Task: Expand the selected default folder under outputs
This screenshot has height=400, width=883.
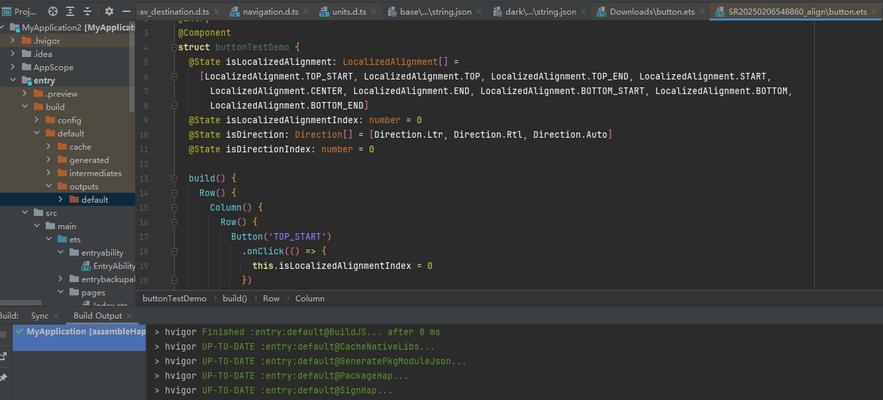Action: coord(60,199)
